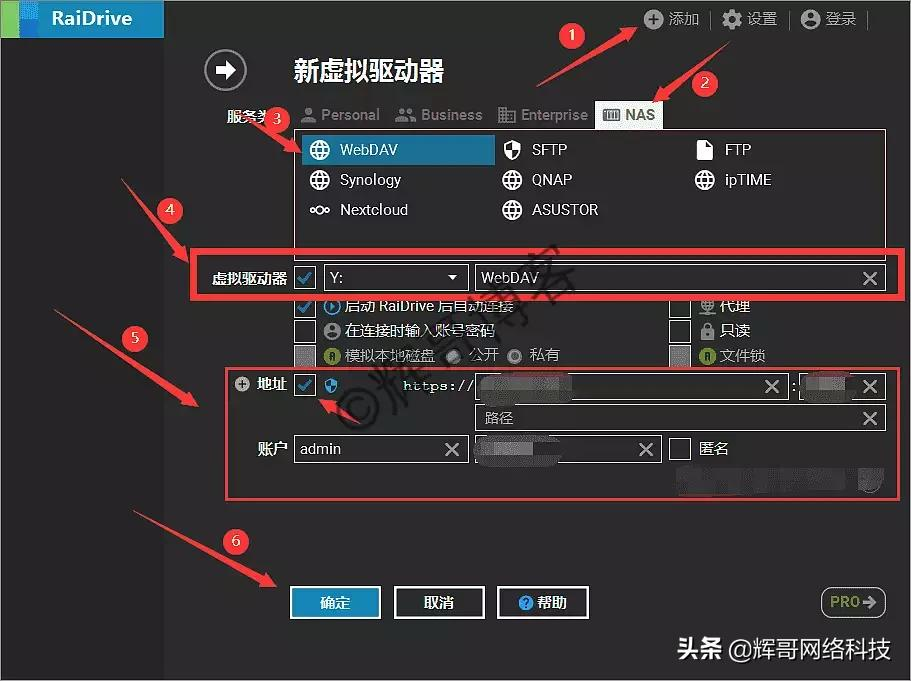The width and height of the screenshot is (911, 681).
Task: Enable the 只读 read-only checkbox
Action: pos(680,331)
